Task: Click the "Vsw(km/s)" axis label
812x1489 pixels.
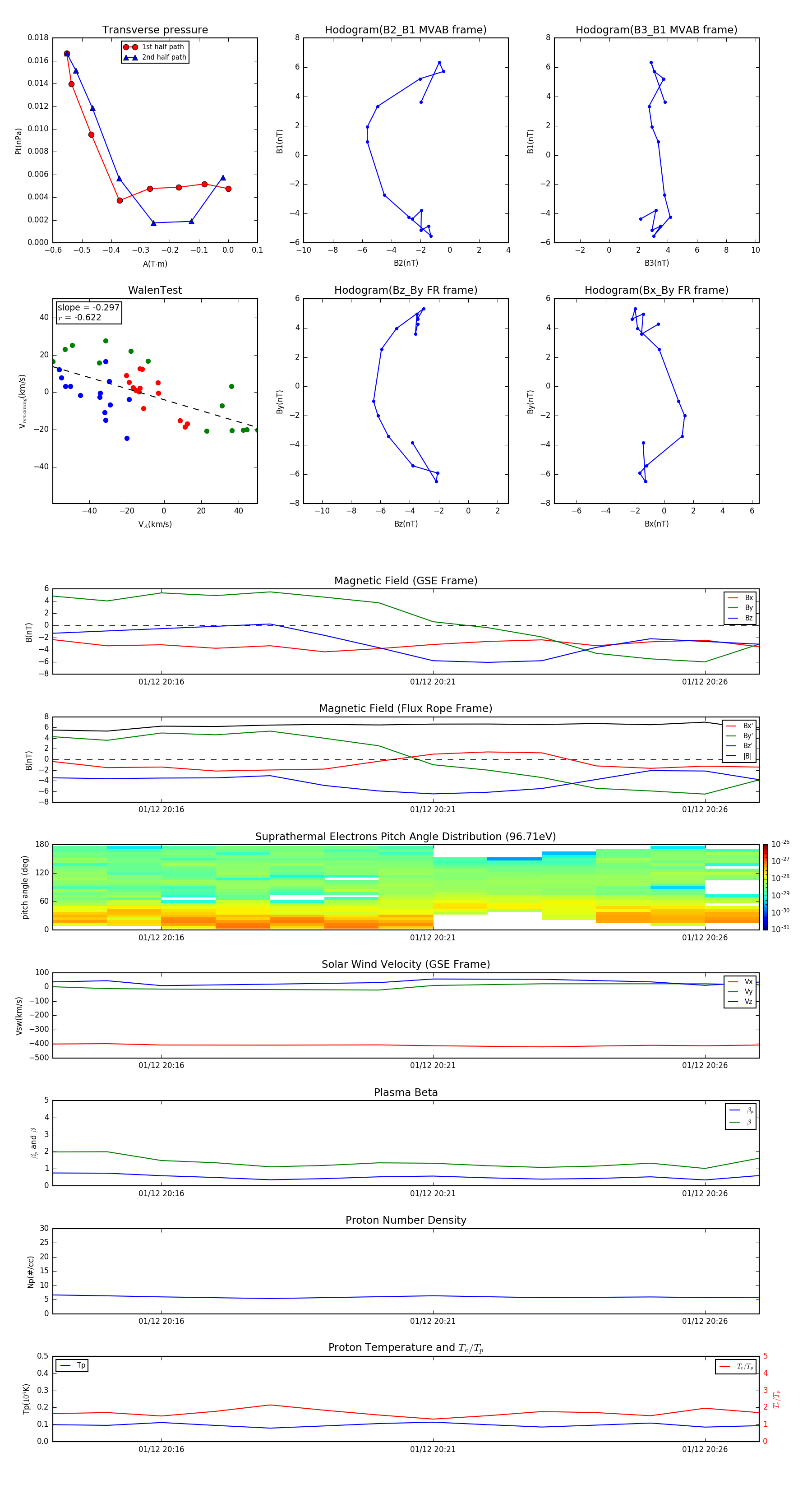Action: tap(18, 1016)
